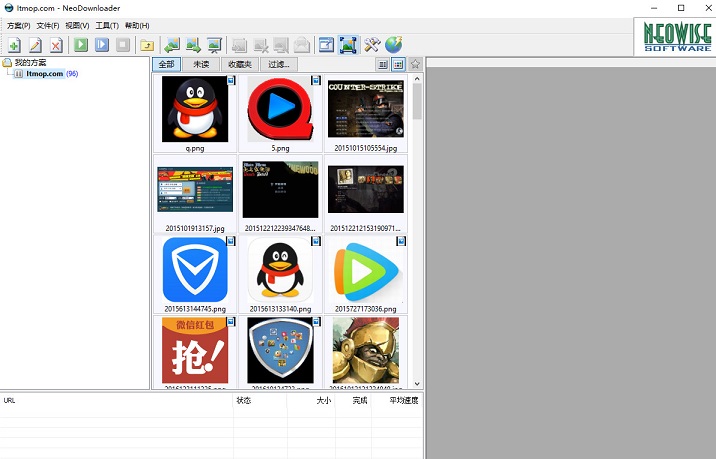This screenshot has height=459, width=716.
Task: Click the blue window layout icon
Action: pos(326,45)
